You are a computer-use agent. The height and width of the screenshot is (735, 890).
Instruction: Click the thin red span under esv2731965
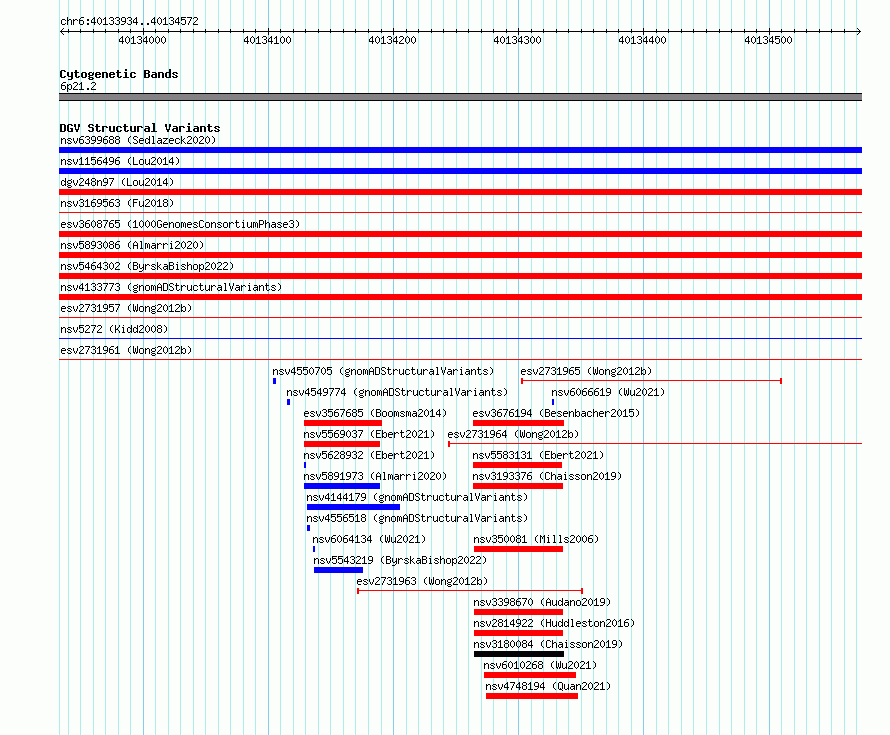pos(652,381)
